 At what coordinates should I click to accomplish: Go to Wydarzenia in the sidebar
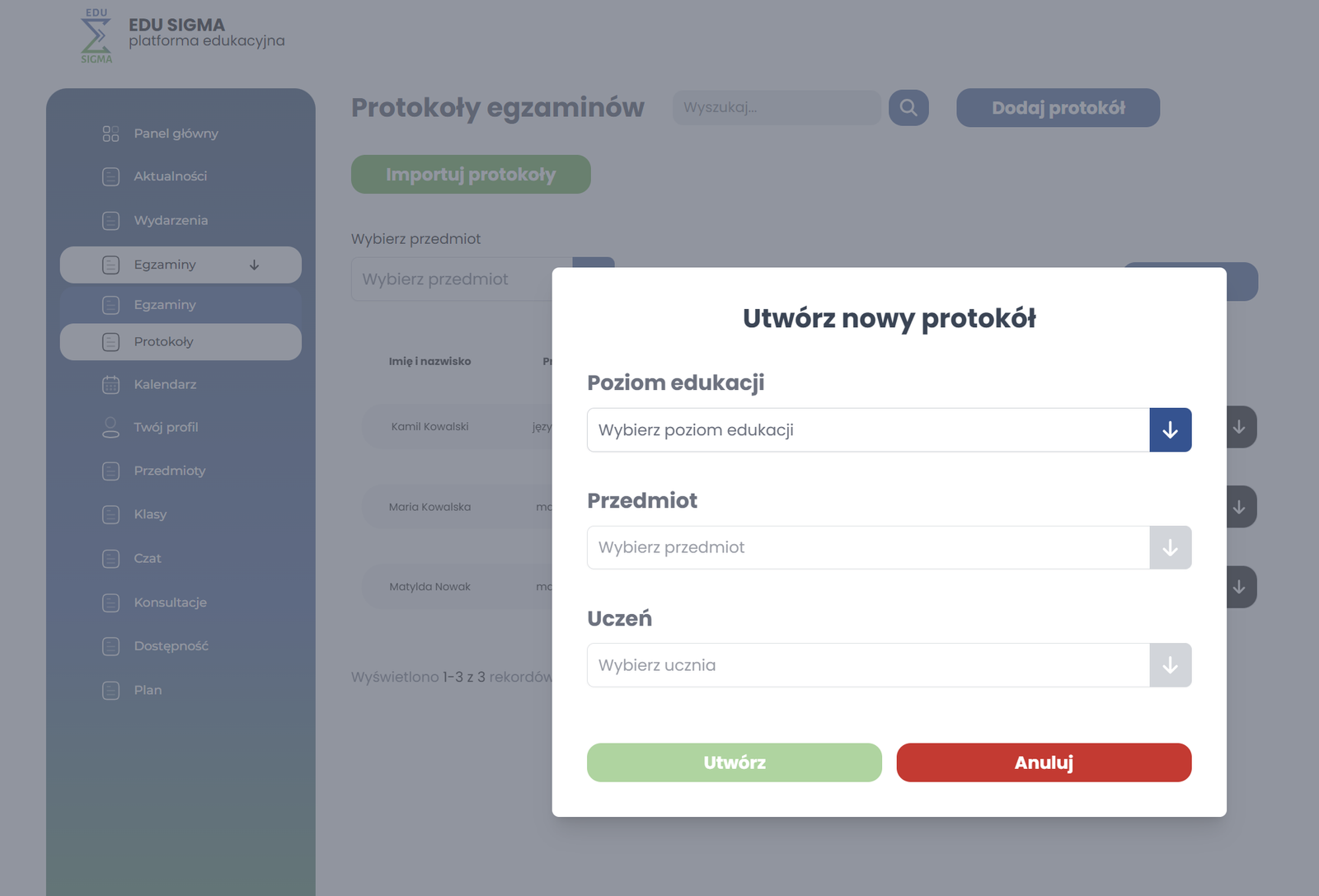coord(171,221)
